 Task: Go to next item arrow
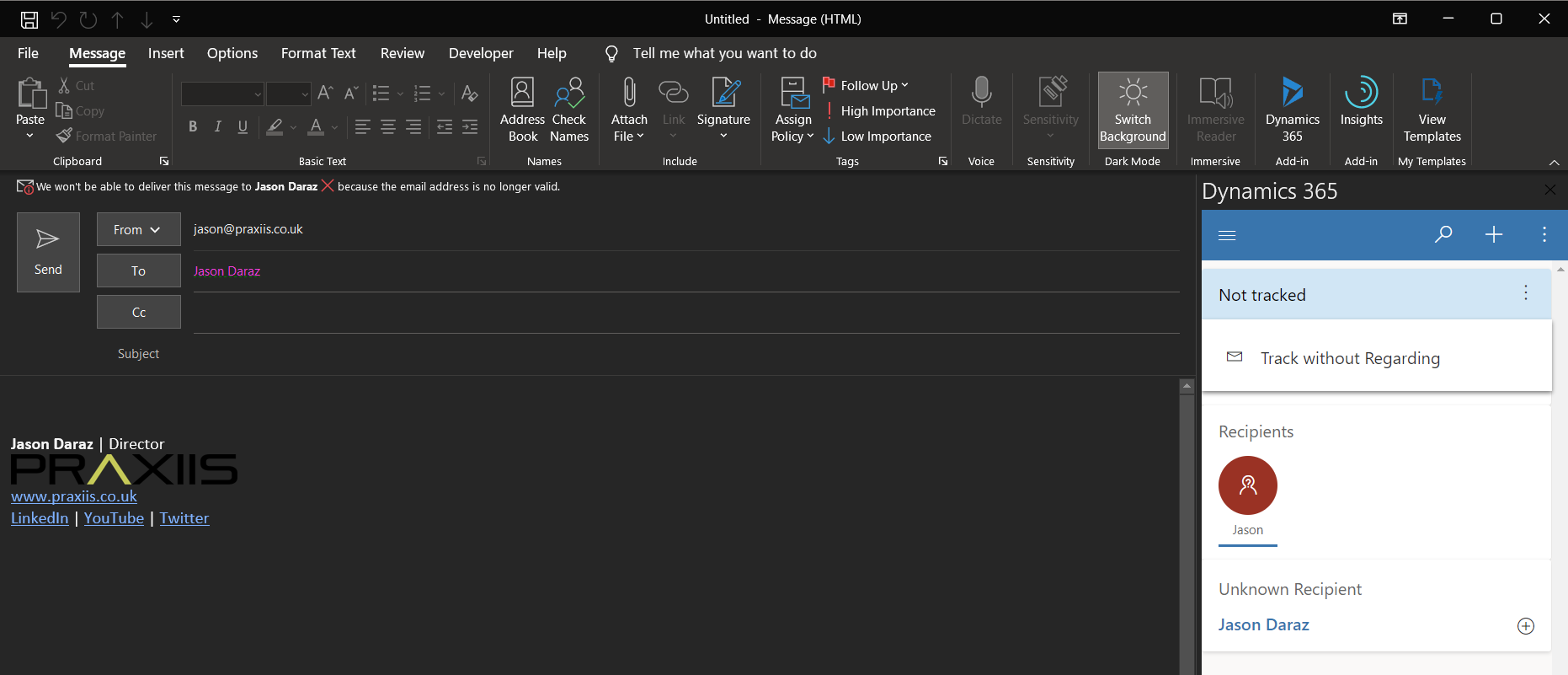[x=147, y=19]
